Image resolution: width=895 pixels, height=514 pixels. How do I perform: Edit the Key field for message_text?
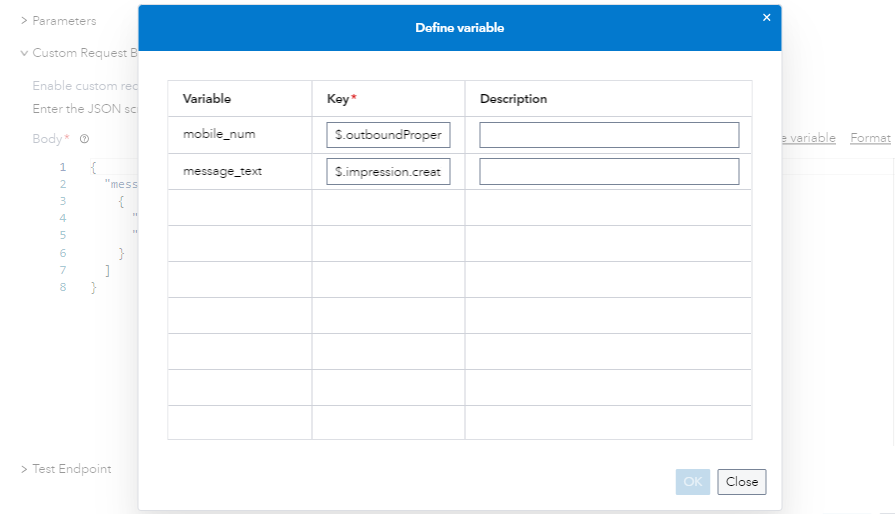click(388, 171)
